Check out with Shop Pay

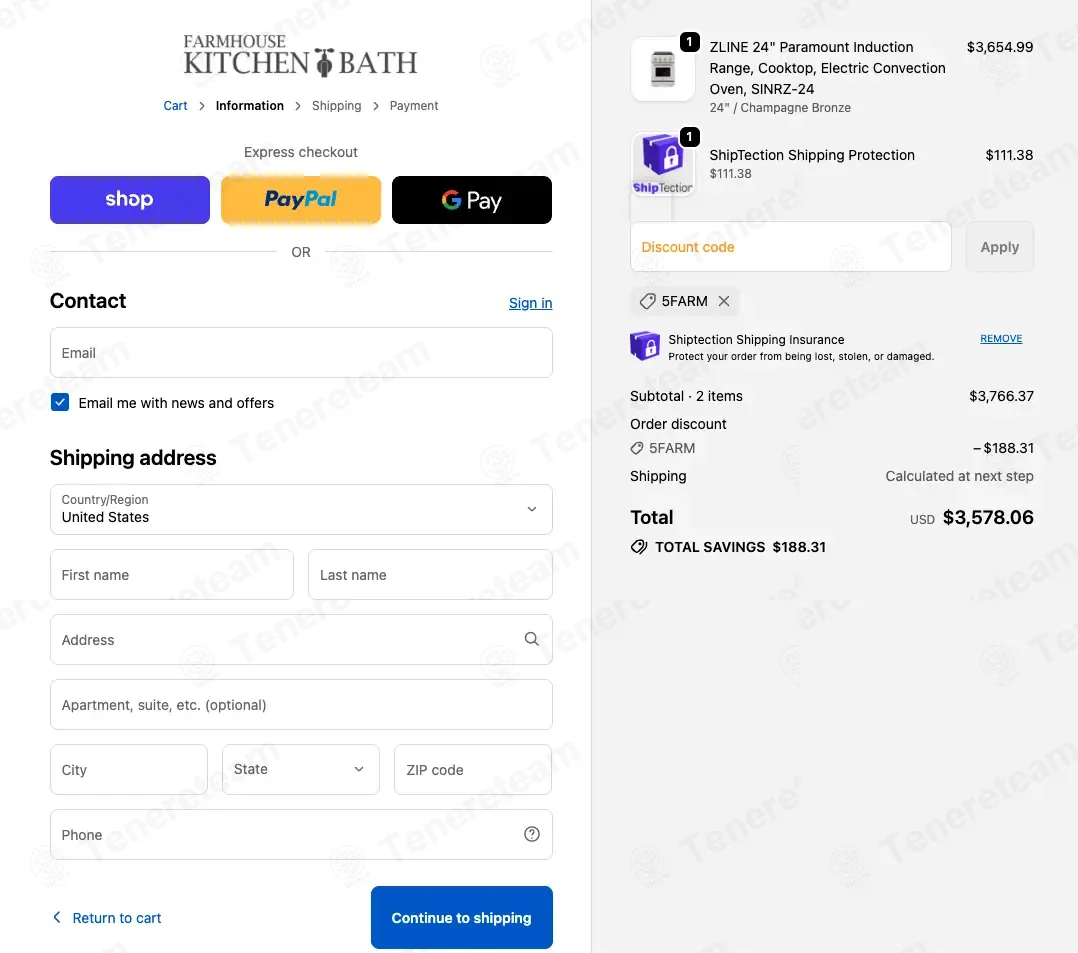pyautogui.click(x=130, y=200)
